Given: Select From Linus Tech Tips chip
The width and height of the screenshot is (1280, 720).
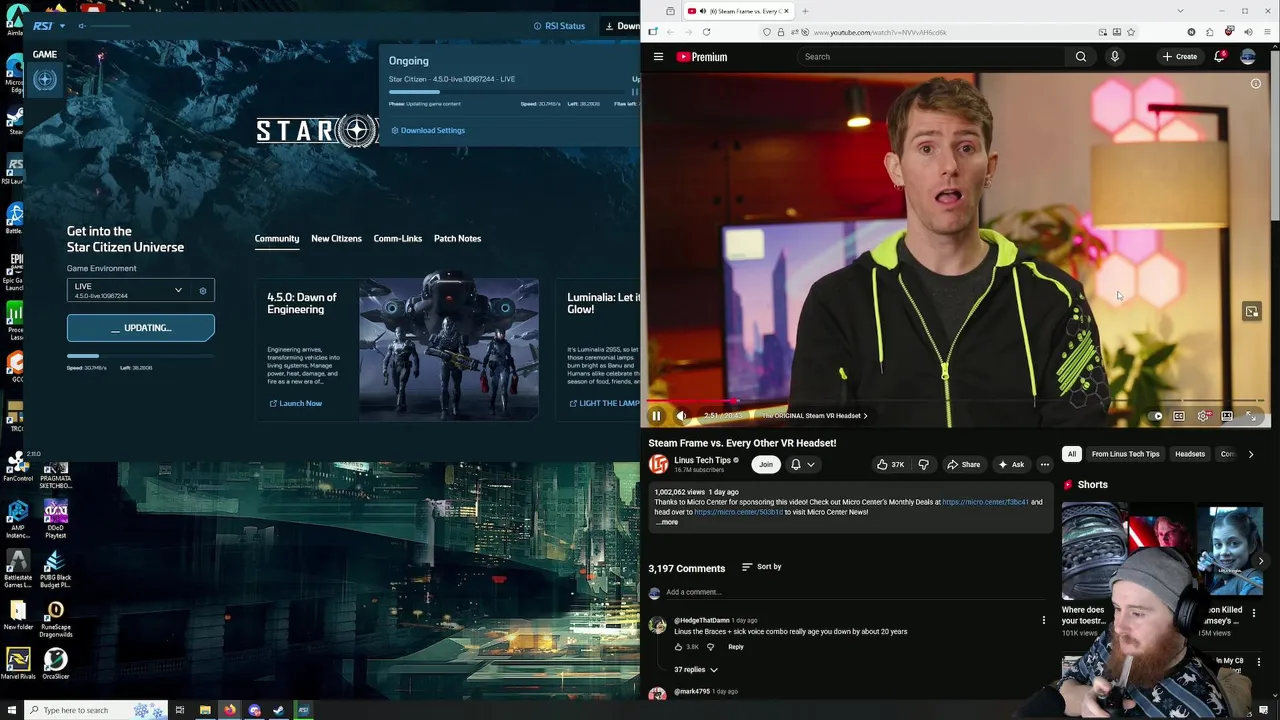Looking at the screenshot, I should tap(1125, 454).
